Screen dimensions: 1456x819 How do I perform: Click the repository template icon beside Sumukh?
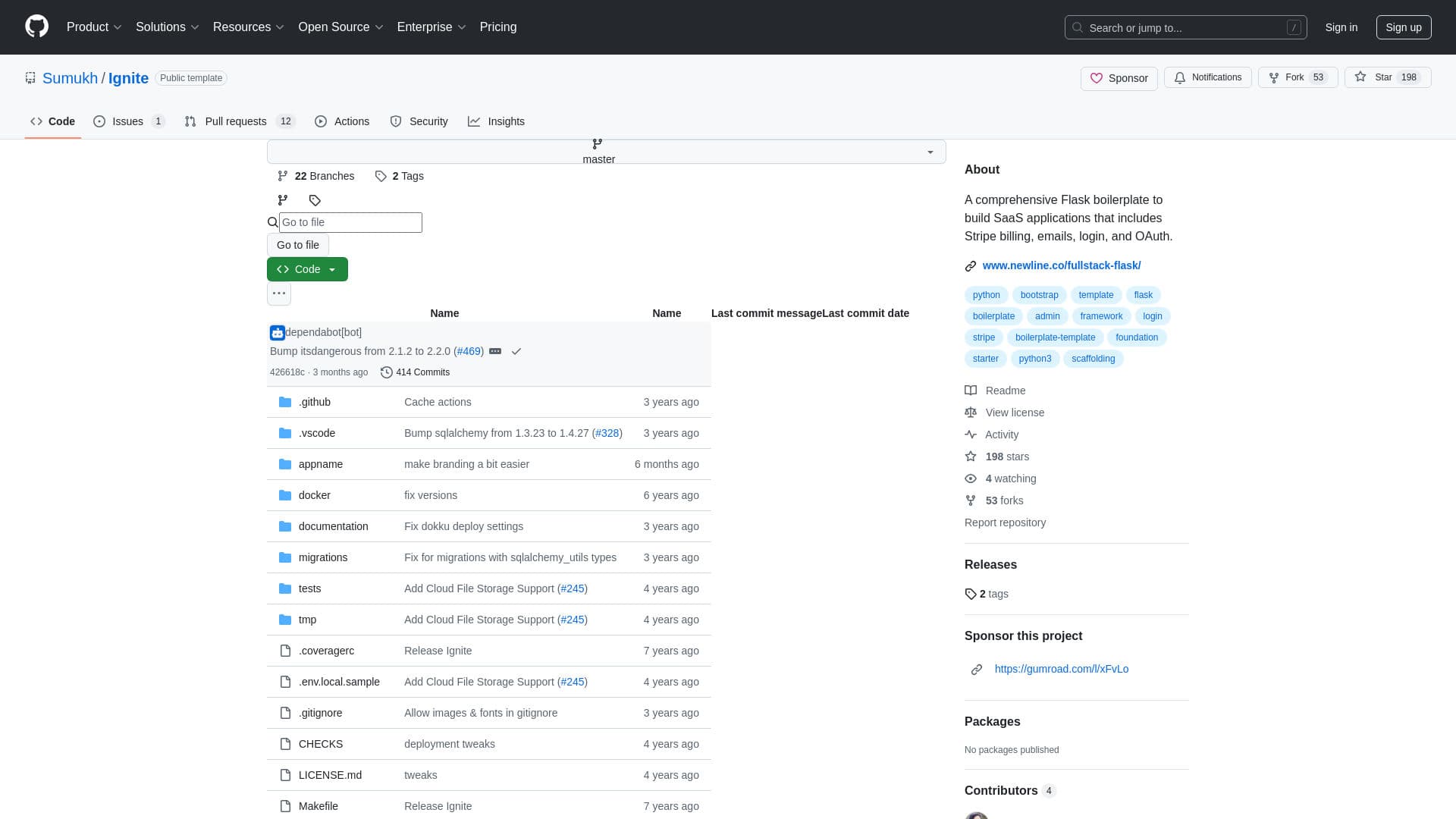coord(30,78)
